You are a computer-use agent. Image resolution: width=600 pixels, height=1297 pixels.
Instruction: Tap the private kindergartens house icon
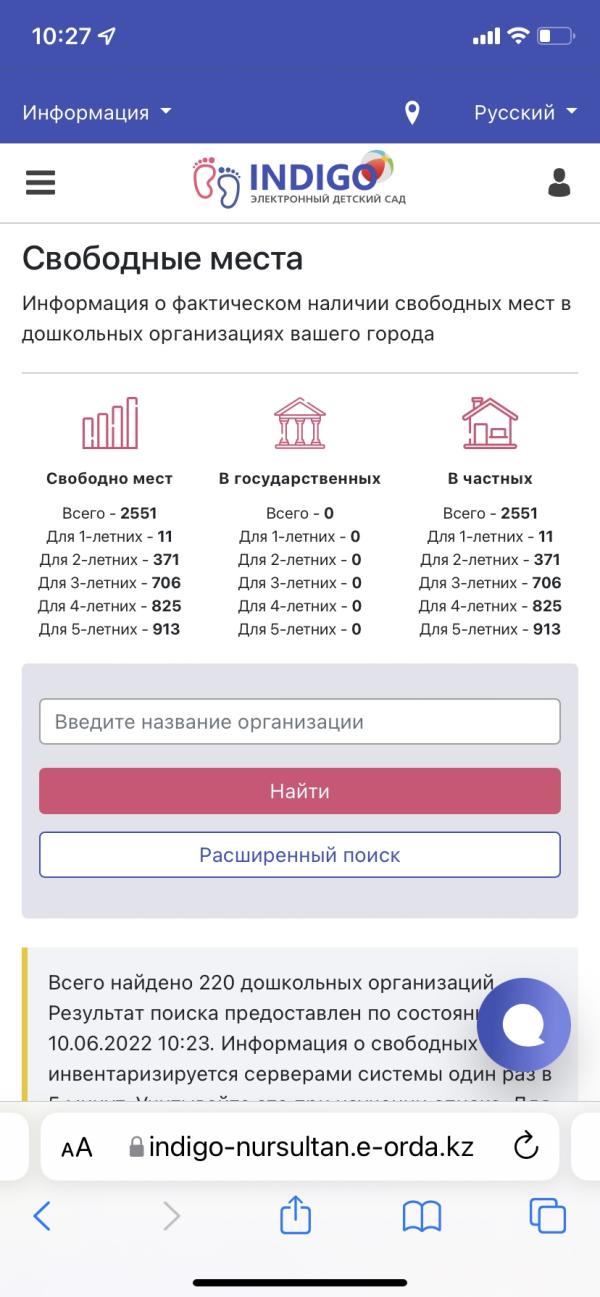(490, 423)
